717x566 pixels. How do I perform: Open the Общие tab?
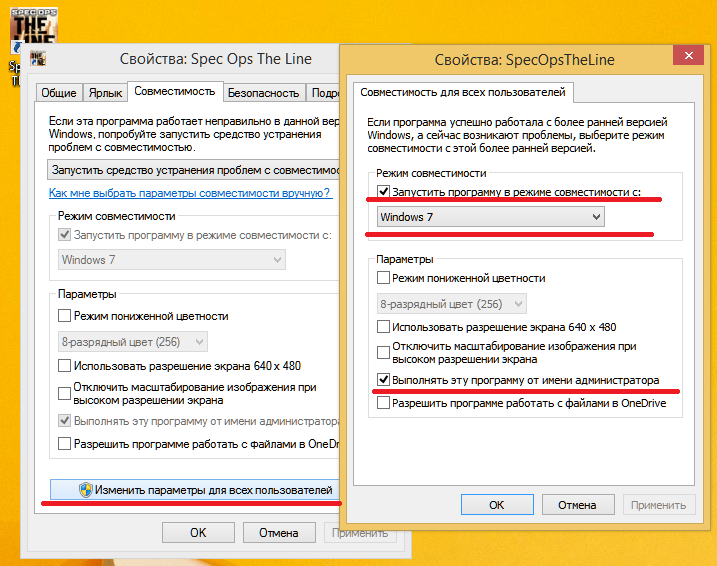58,93
